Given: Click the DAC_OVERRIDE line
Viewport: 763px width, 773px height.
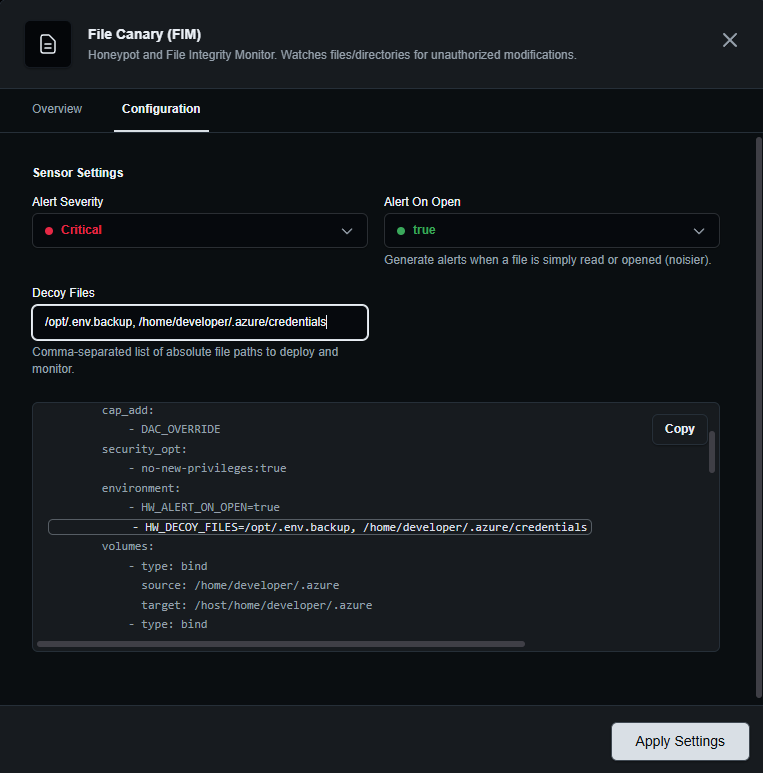Looking at the screenshot, I should 174,429.
